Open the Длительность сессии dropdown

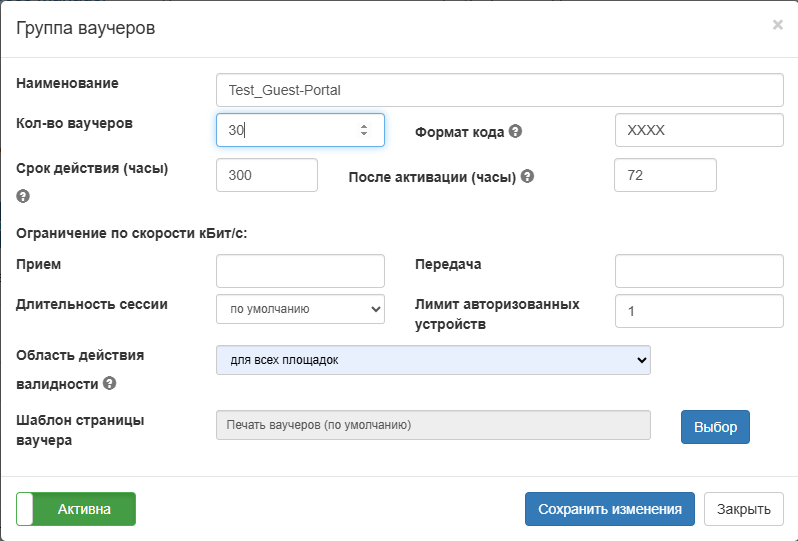pos(300,309)
